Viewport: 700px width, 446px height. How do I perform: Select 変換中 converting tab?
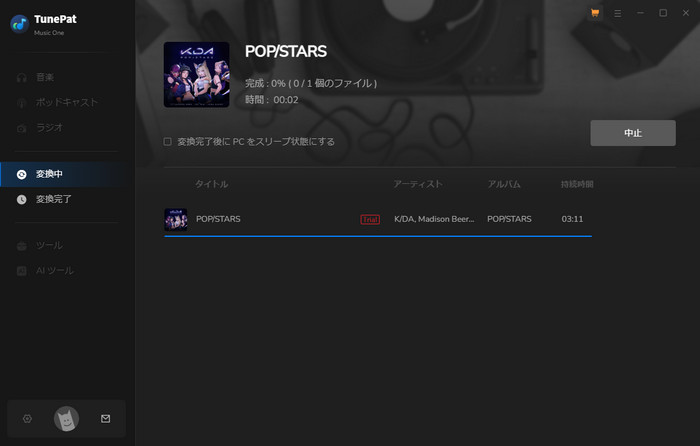(x=67, y=174)
